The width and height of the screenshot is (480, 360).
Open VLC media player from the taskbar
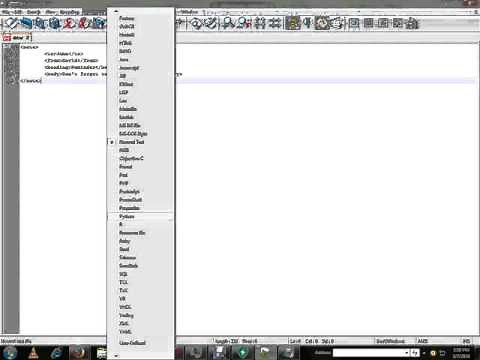point(34,353)
